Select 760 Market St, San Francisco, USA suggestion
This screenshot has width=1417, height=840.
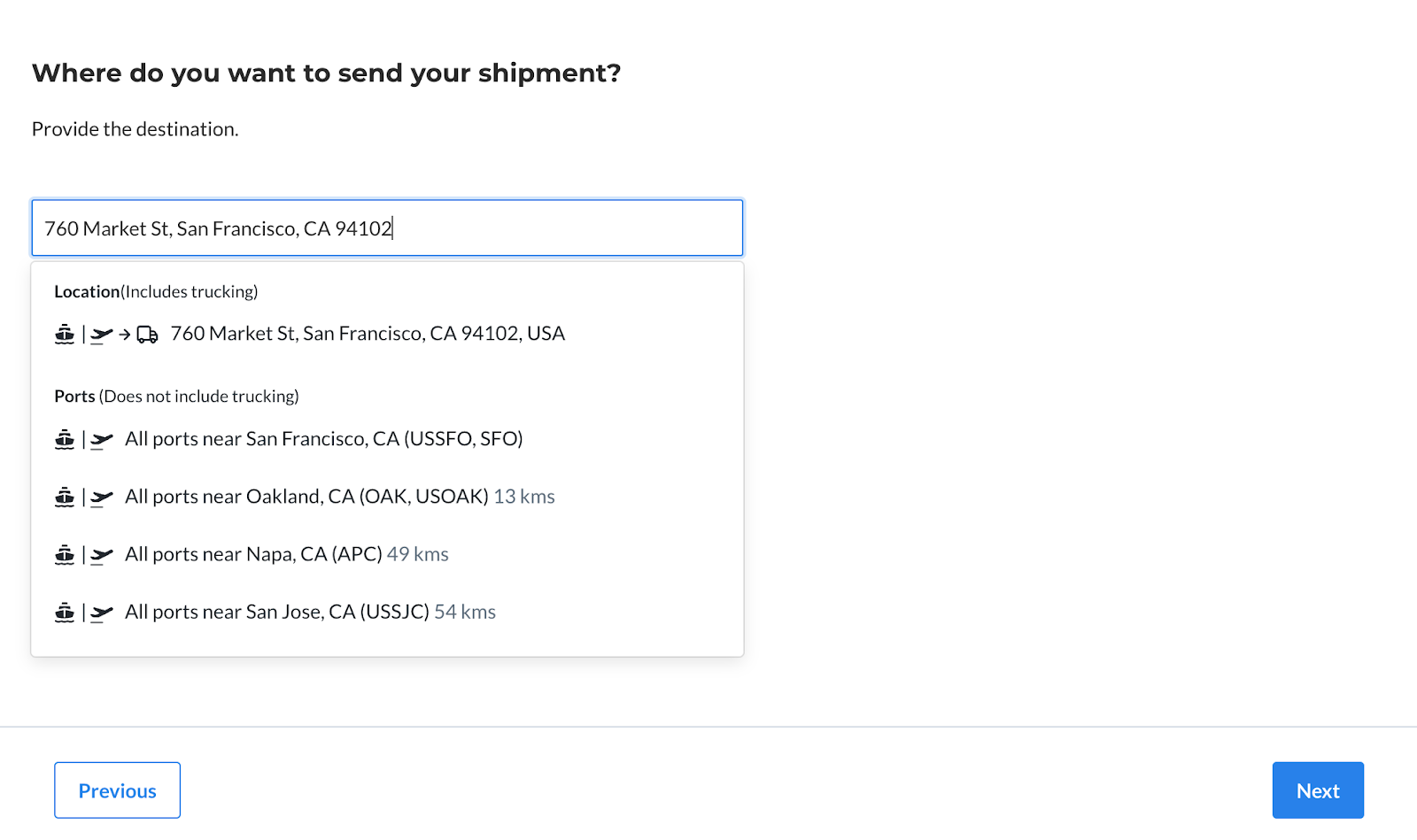[387, 334]
